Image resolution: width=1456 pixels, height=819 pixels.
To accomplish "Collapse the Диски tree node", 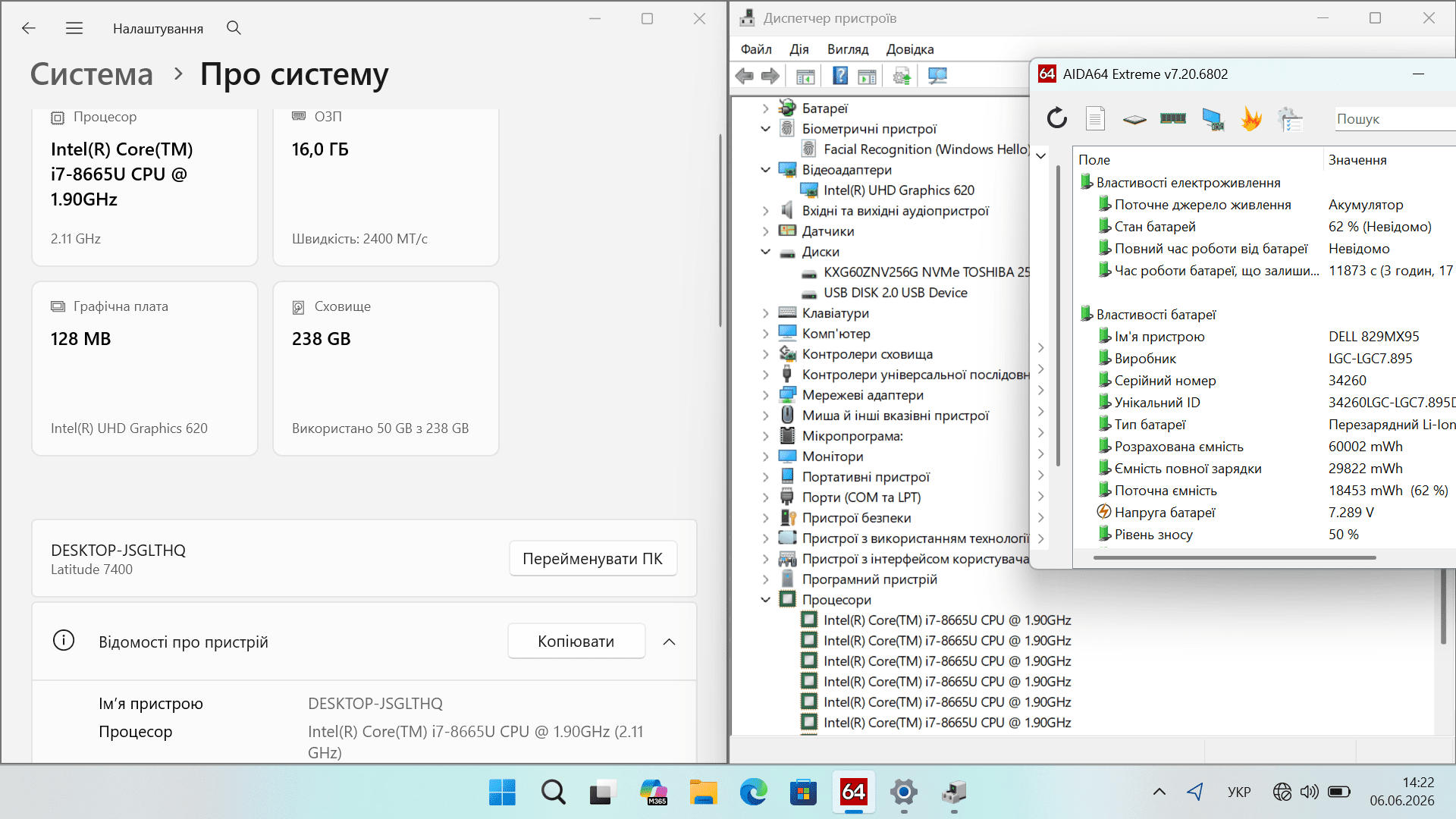I will click(x=766, y=252).
